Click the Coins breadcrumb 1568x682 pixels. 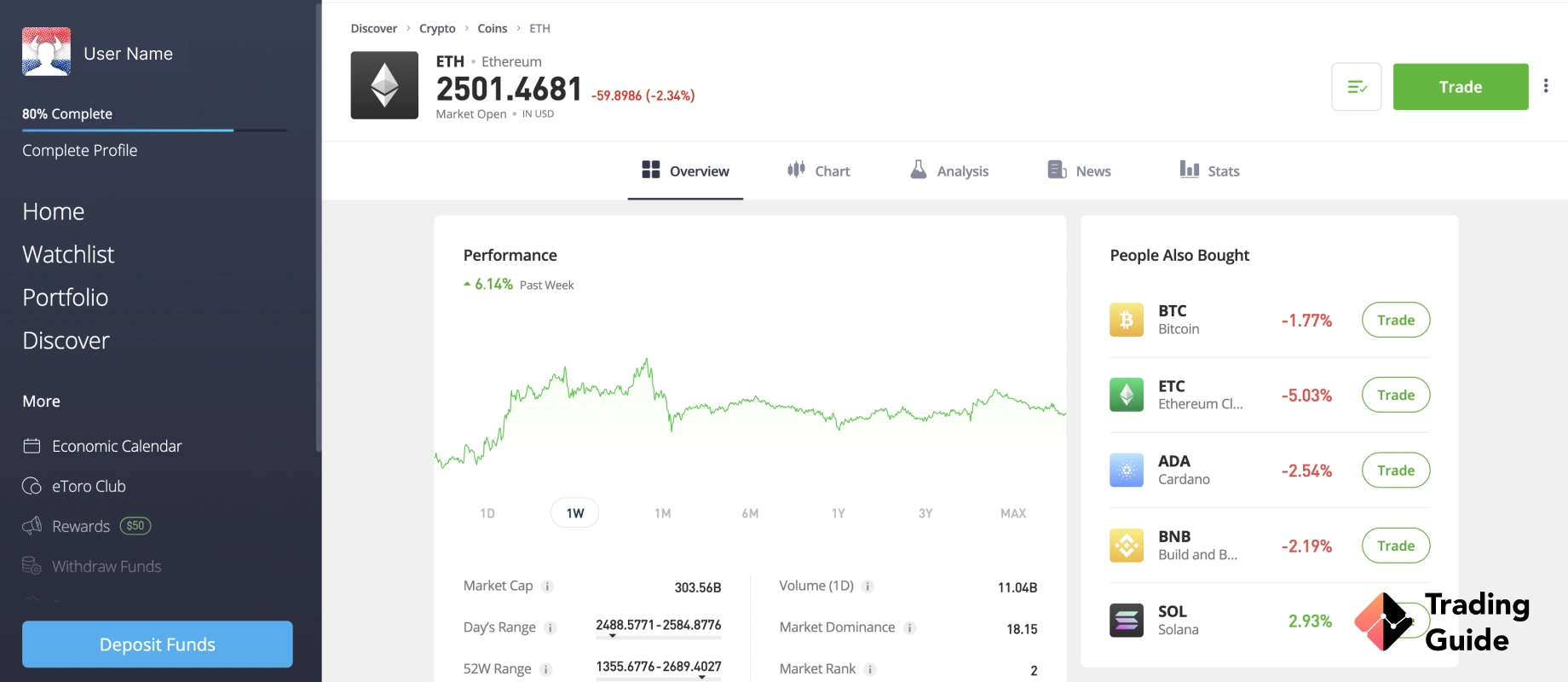click(493, 28)
